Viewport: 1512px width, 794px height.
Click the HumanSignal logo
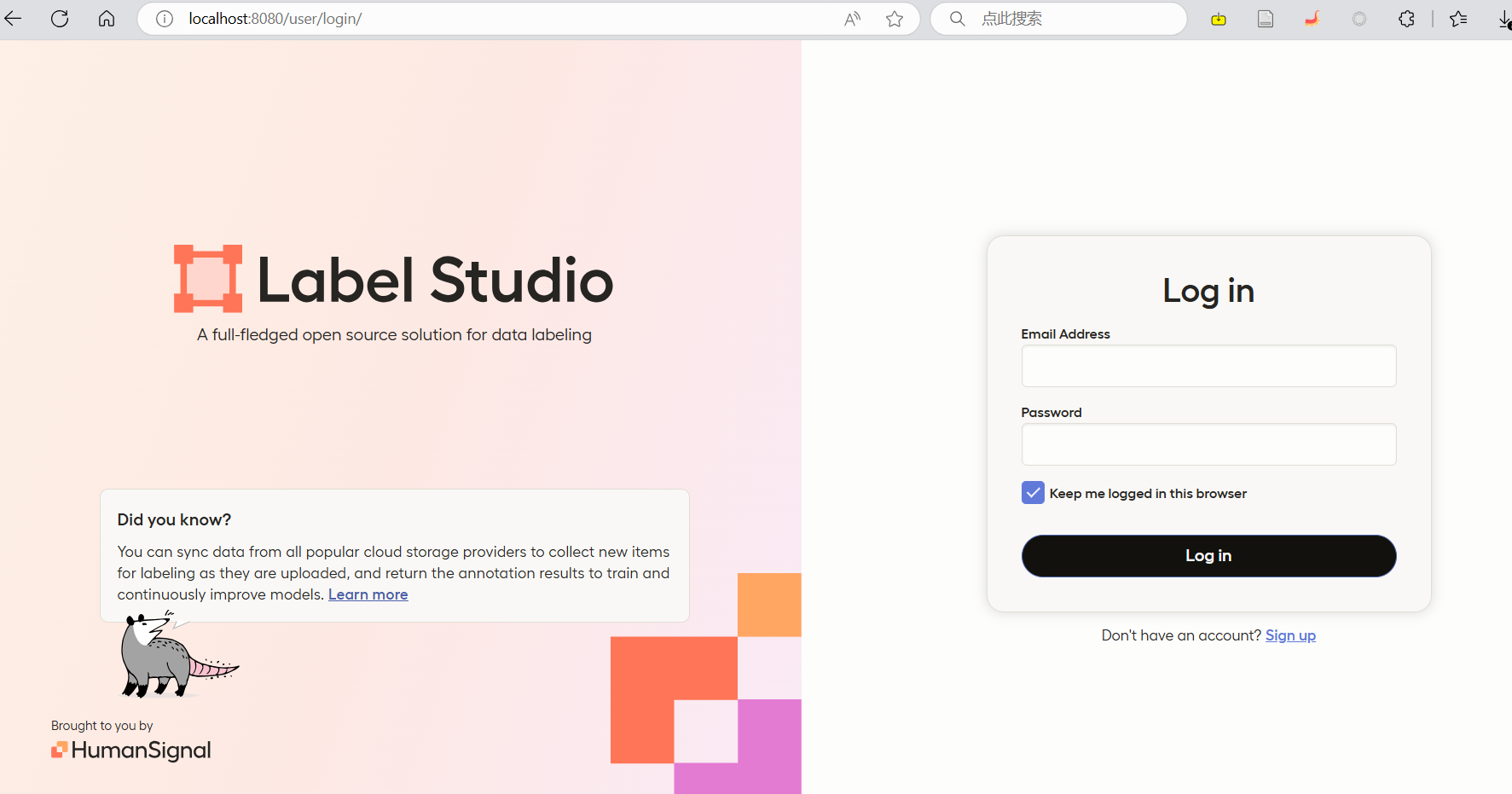pos(131,750)
